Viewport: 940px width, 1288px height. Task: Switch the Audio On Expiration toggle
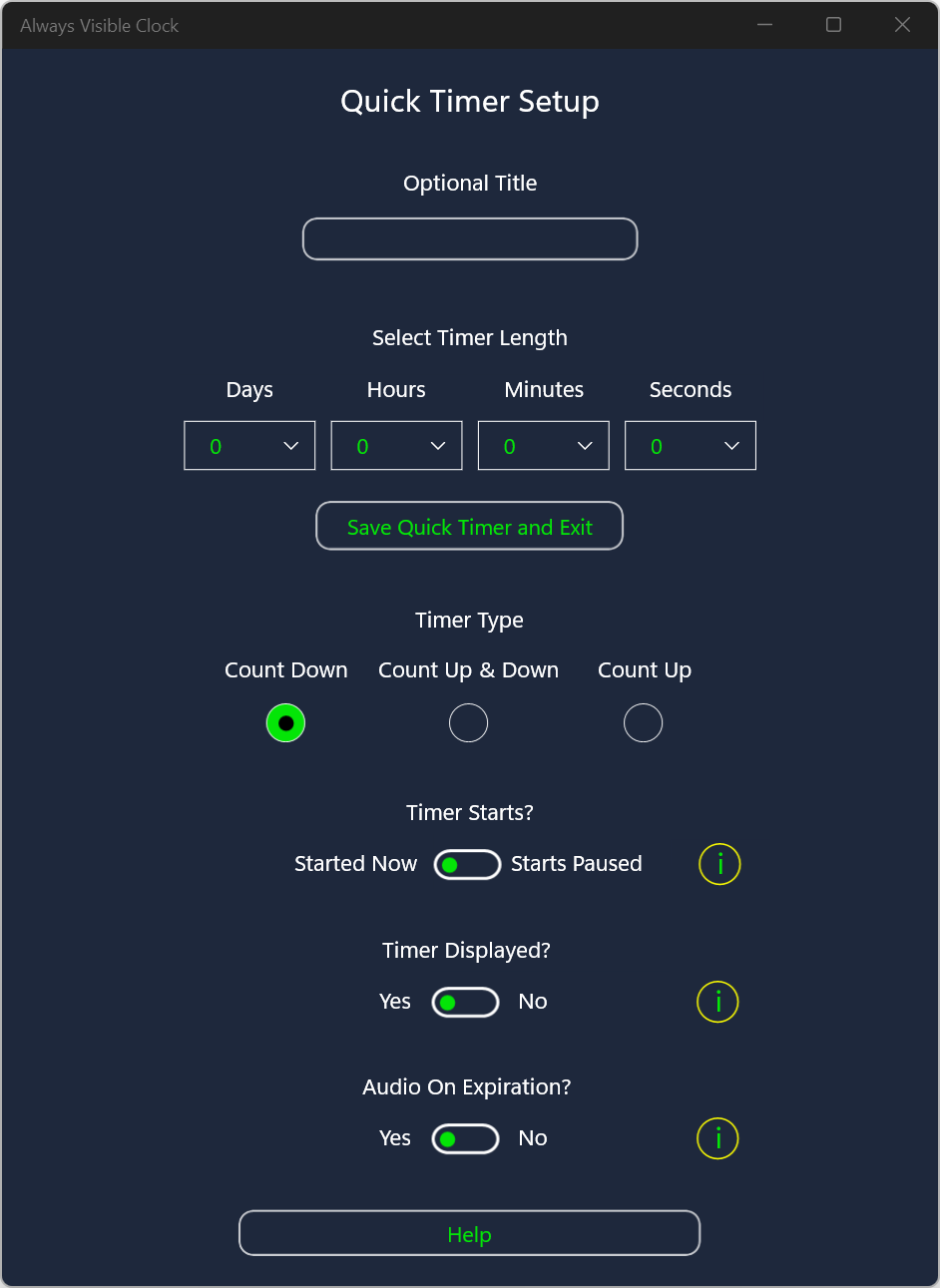(x=465, y=1139)
